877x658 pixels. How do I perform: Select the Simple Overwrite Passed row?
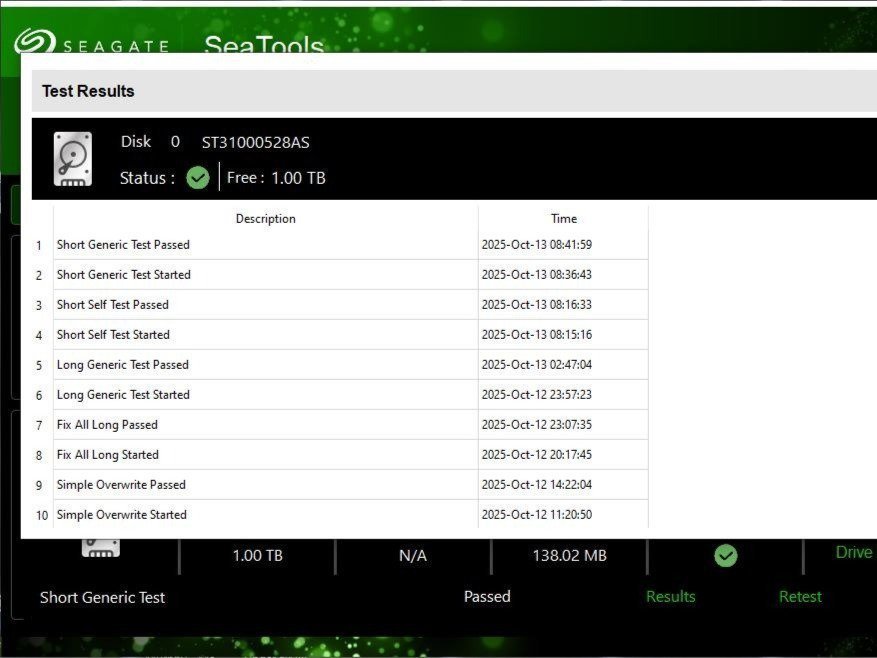[121, 485]
